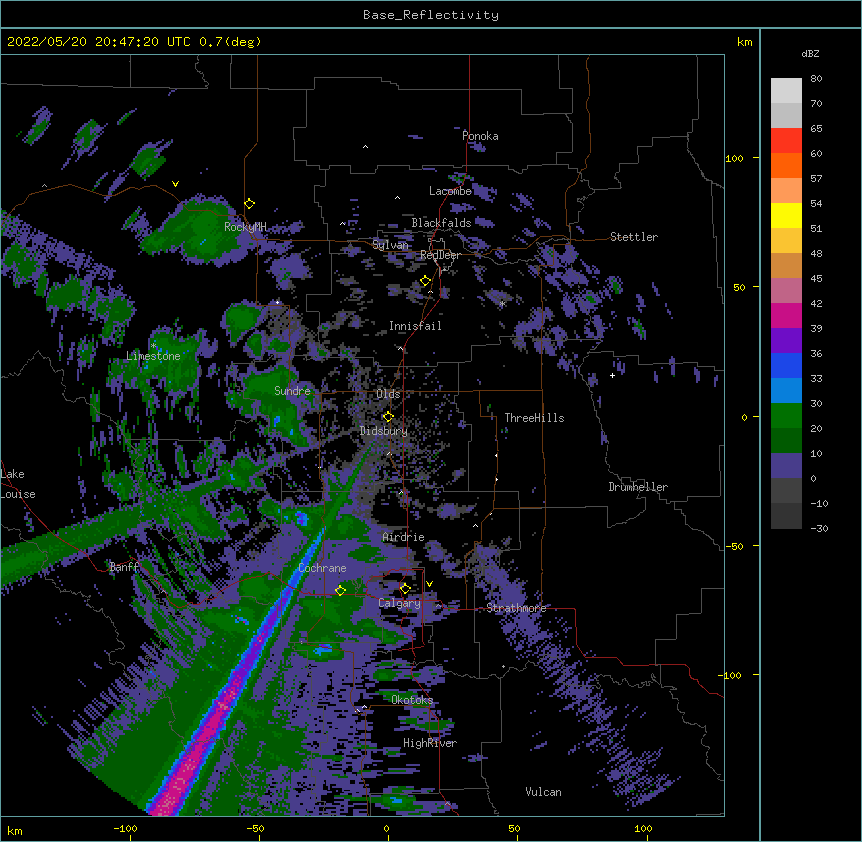Click the Cochrane city label
The image size is (862, 842).
(322, 568)
